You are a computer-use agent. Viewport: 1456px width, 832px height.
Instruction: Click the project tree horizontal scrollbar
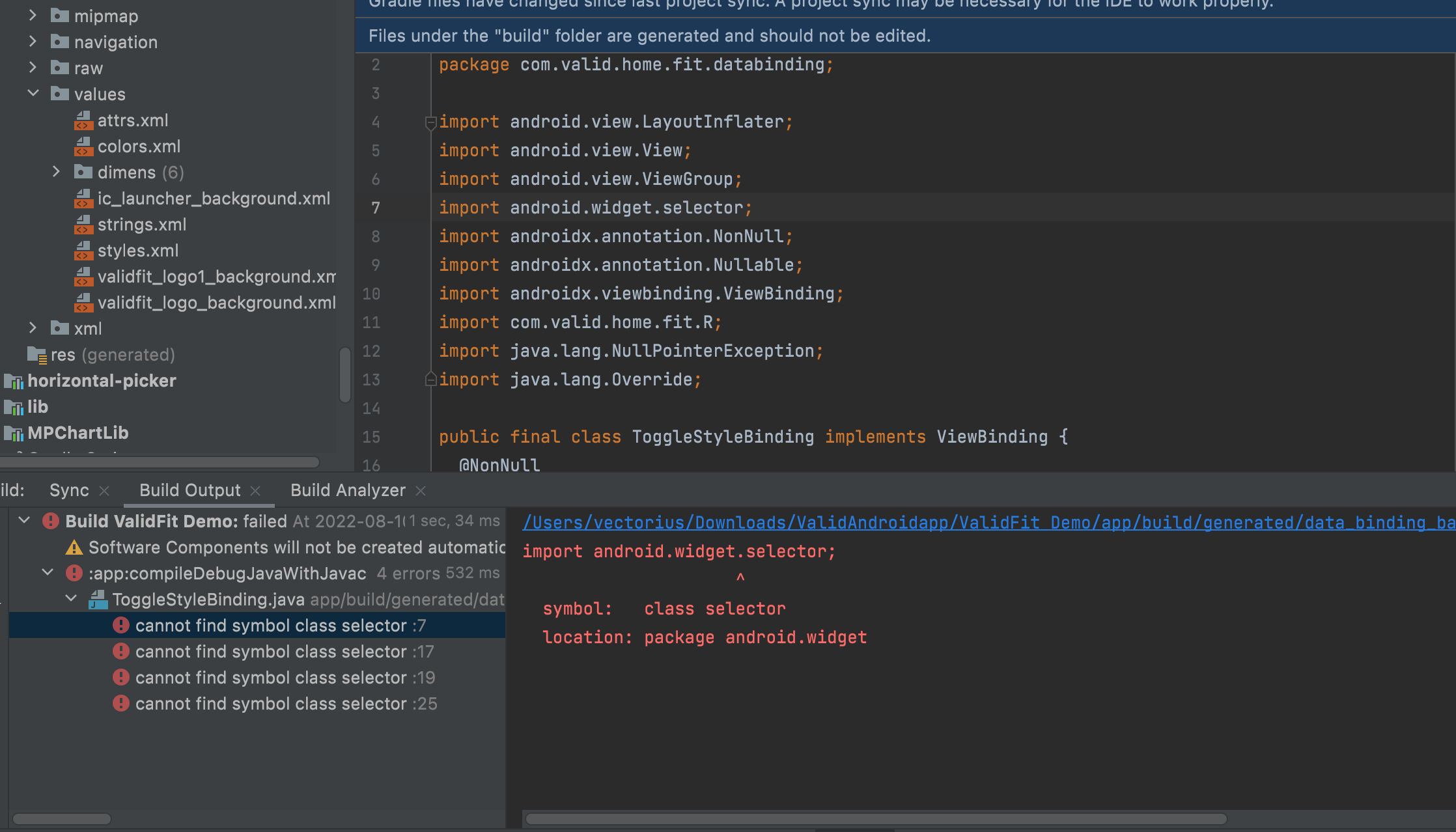pyautogui.click(x=160, y=462)
